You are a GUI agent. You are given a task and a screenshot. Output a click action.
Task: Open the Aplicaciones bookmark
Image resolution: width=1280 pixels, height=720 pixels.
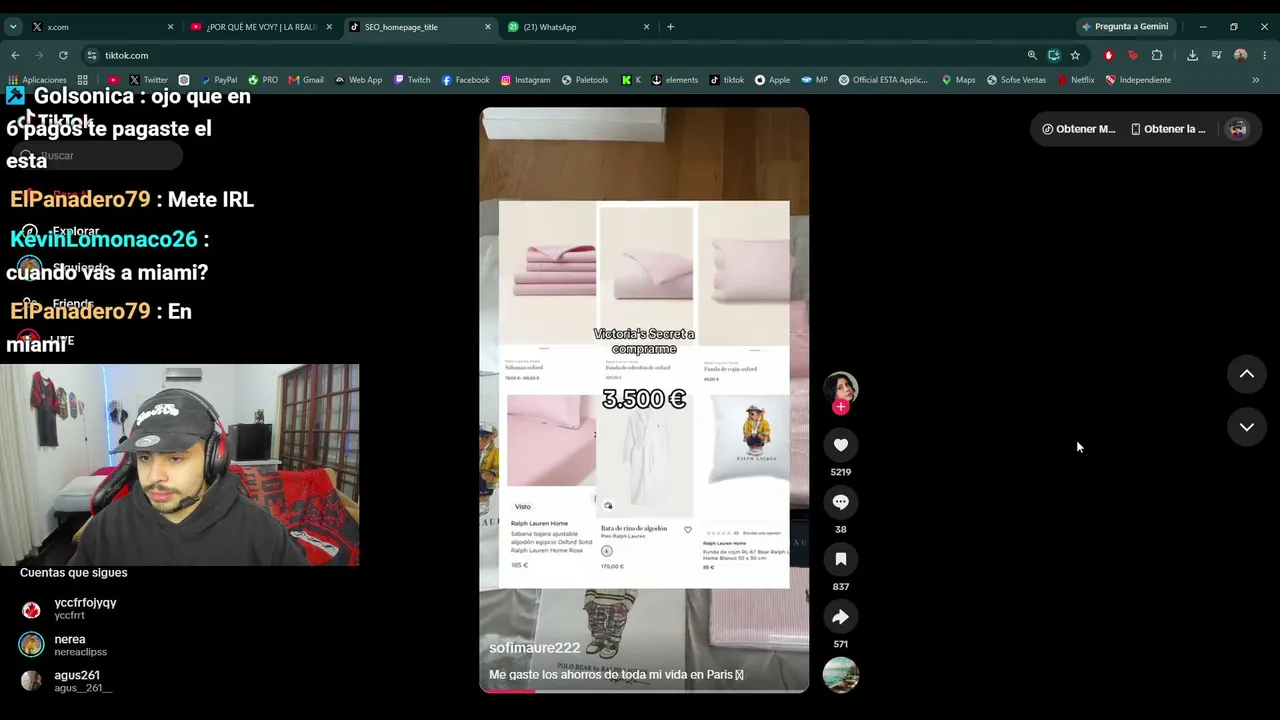[x=37, y=80]
